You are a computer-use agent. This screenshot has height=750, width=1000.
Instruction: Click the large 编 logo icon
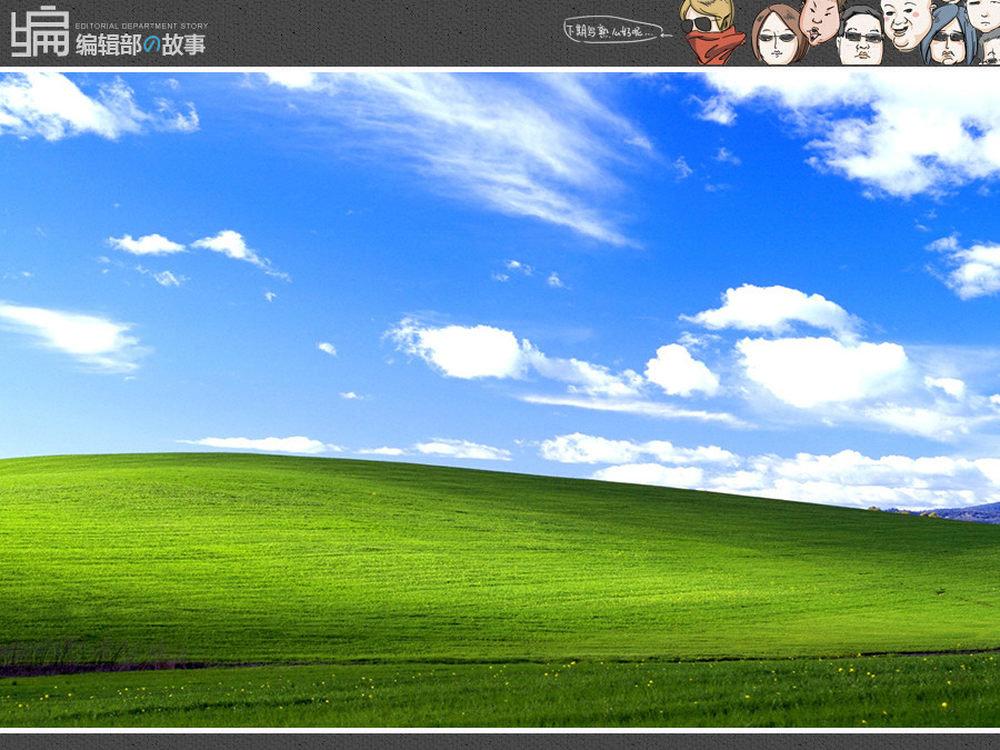40,32
